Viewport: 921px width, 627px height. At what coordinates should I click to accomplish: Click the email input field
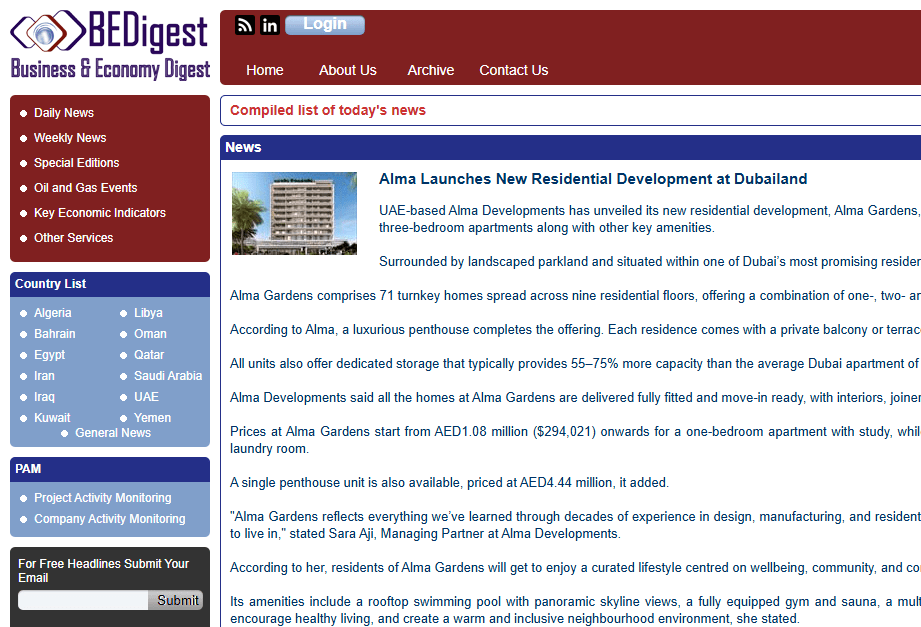pos(83,600)
